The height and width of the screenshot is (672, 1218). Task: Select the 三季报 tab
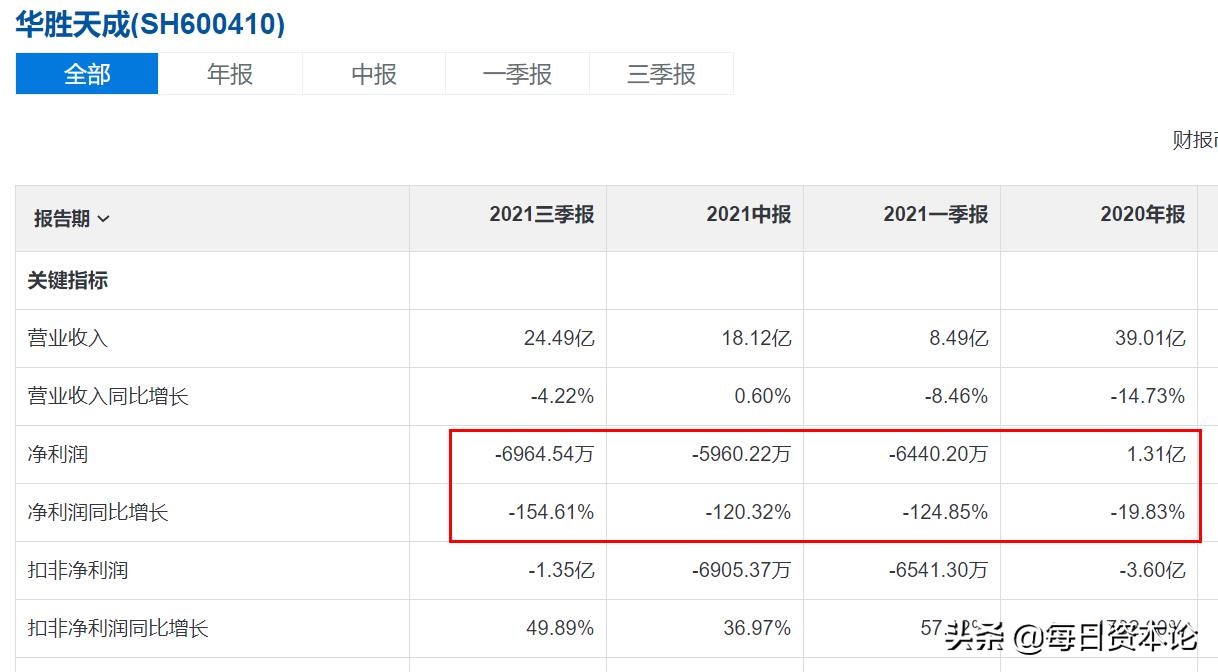(661, 74)
